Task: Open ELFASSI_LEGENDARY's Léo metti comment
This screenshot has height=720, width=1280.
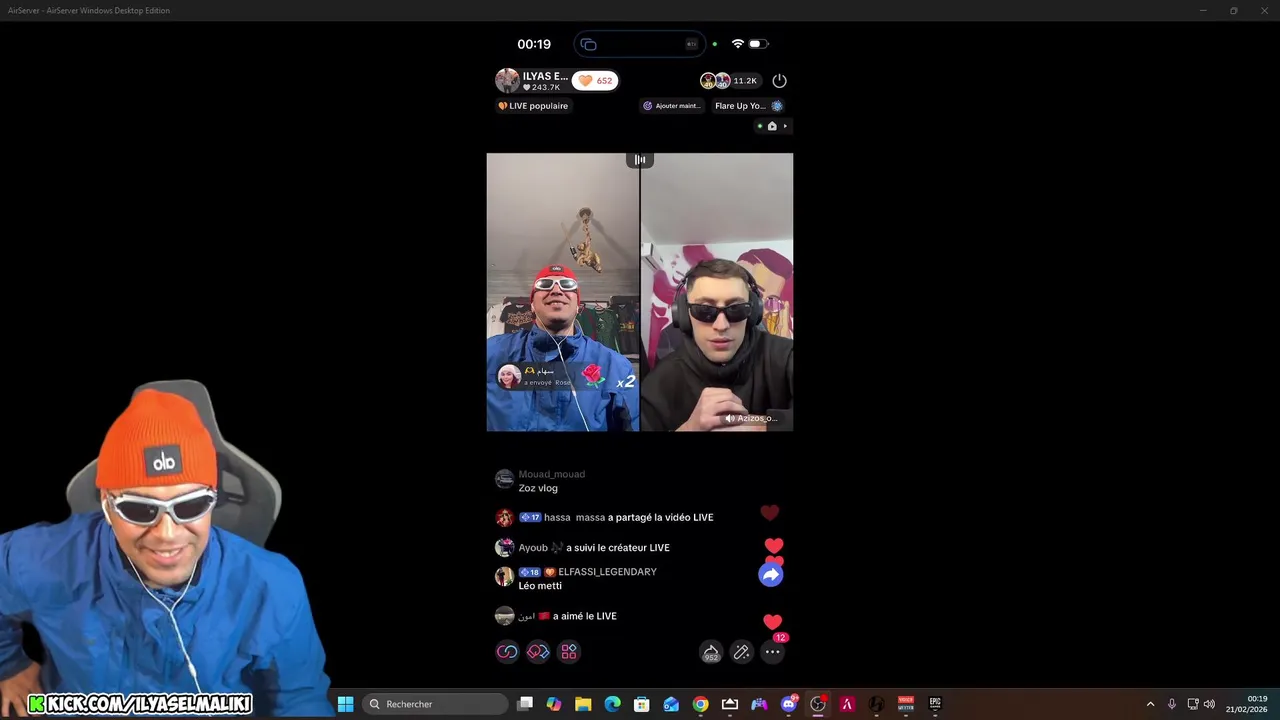Action: click(576, 578)
